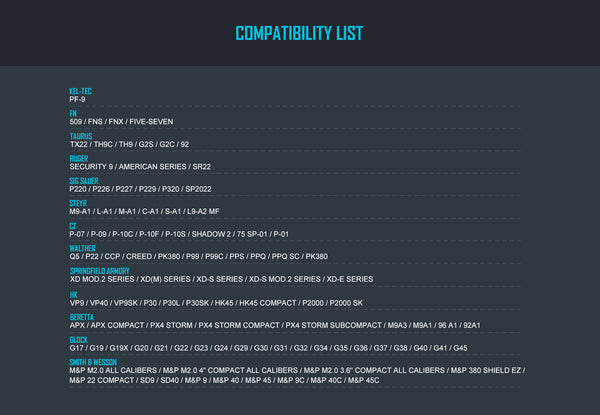Select the SMITH & WESSON brand heading
This screenshot has width=600, height=415.
pos(93,362)
